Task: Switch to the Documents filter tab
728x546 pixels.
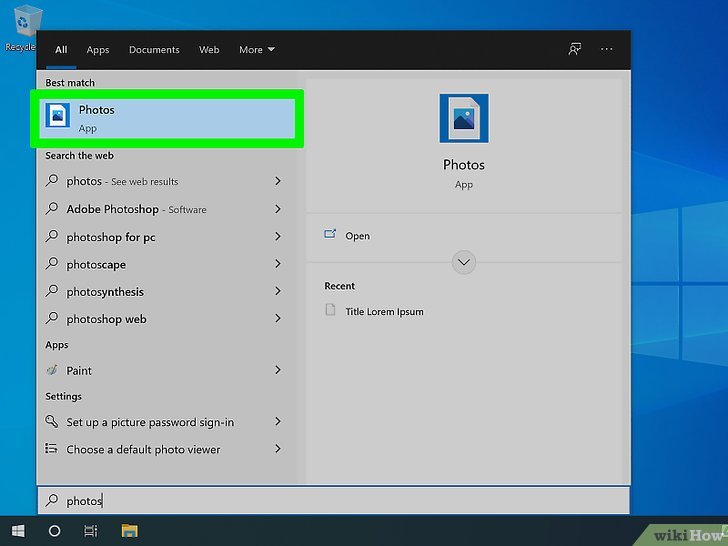Action: tap(154, 49)
